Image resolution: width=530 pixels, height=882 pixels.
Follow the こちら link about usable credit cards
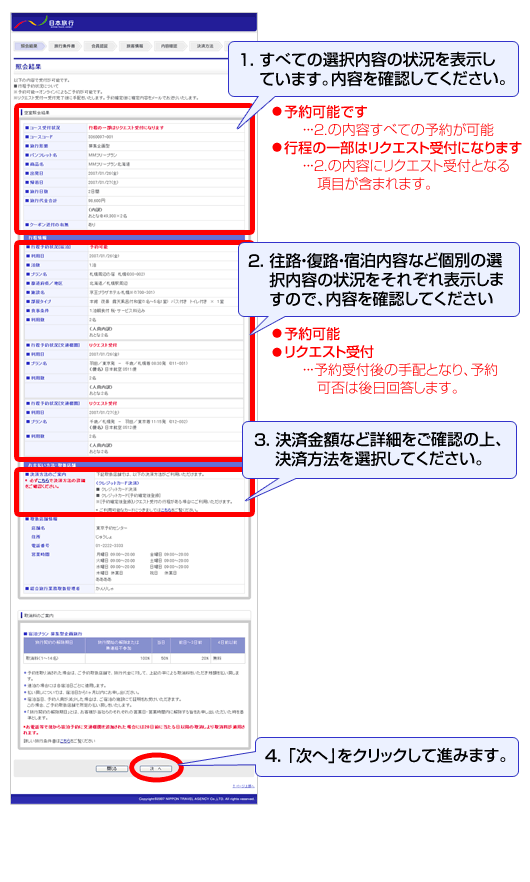pyautogui.click(x=165, y=510)
